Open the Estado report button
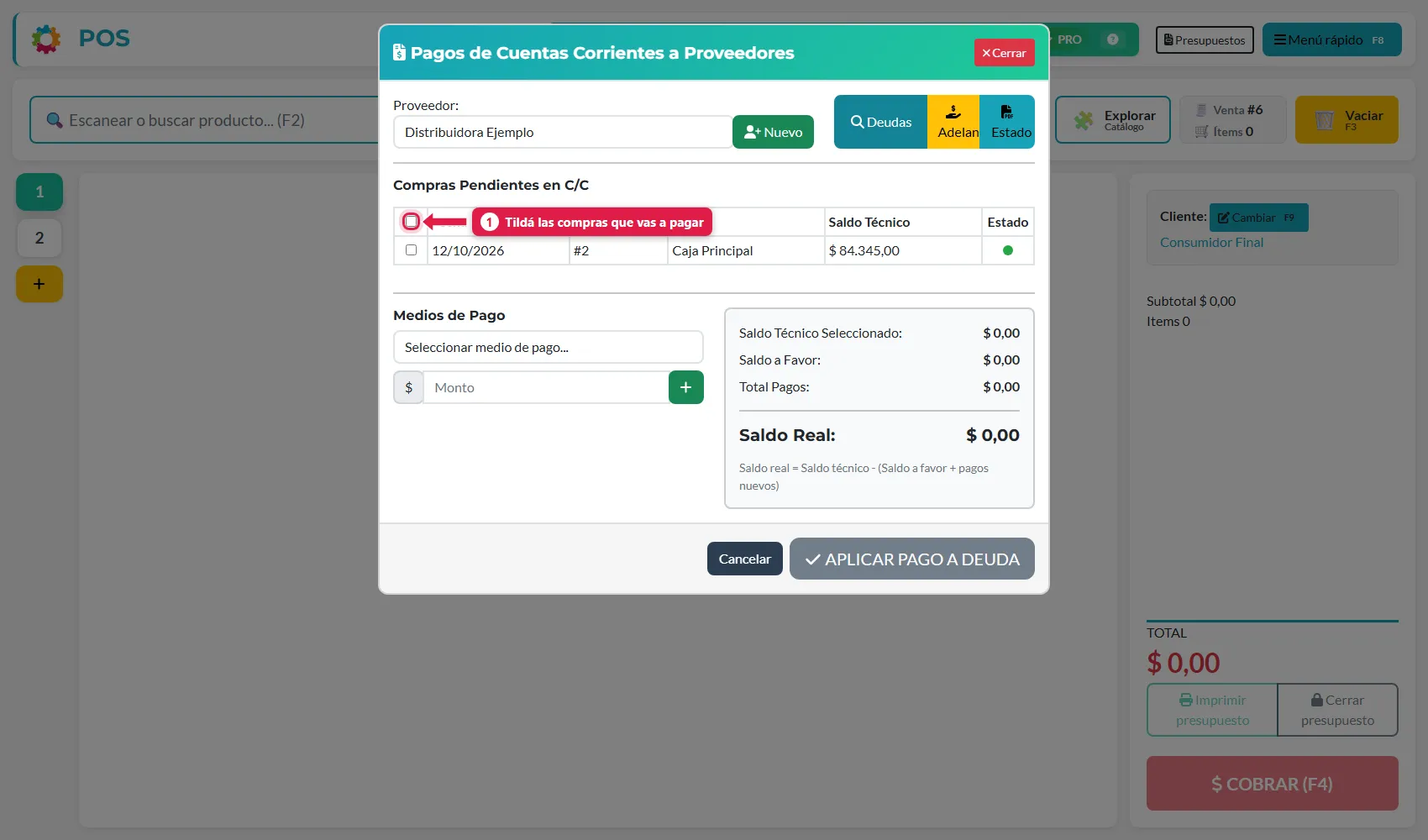The image size is (1428, 840). tap(1007, 122)
